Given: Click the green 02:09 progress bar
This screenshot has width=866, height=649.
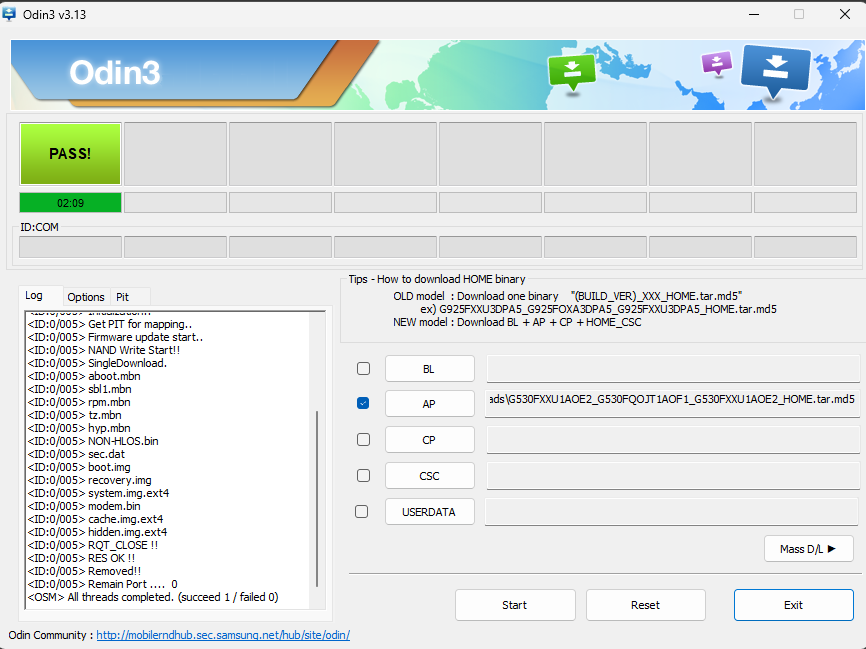Looking at the screenshot, I should pyautogui.click(x=71, y=203).
